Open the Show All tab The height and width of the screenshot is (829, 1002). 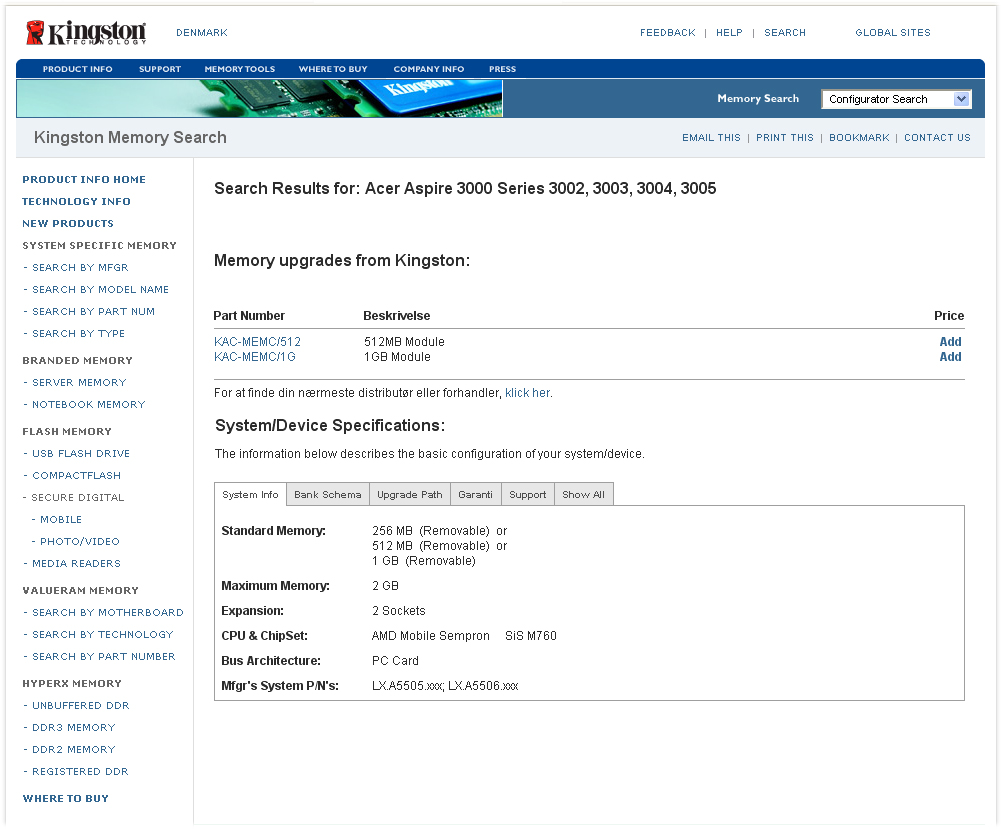(x=583, y=495)
